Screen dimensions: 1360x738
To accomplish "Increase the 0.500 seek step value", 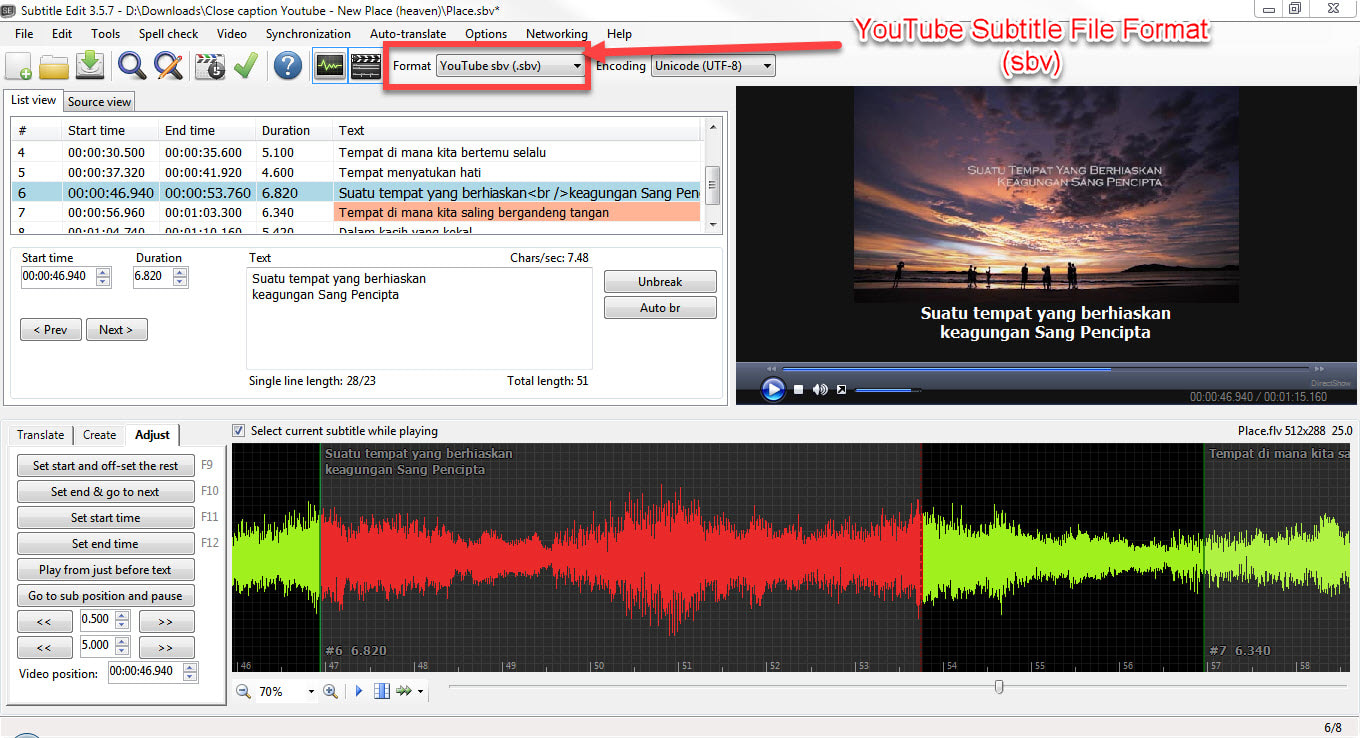I will click(123, 617).
